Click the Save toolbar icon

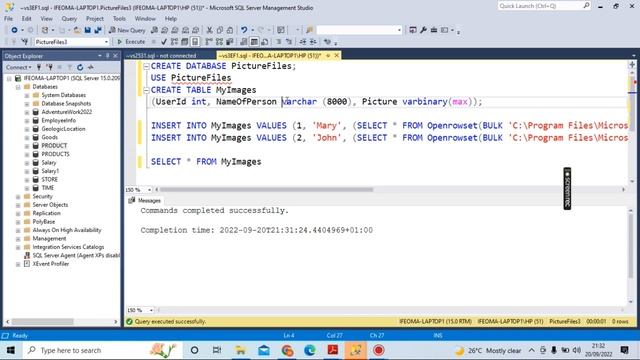87,30
